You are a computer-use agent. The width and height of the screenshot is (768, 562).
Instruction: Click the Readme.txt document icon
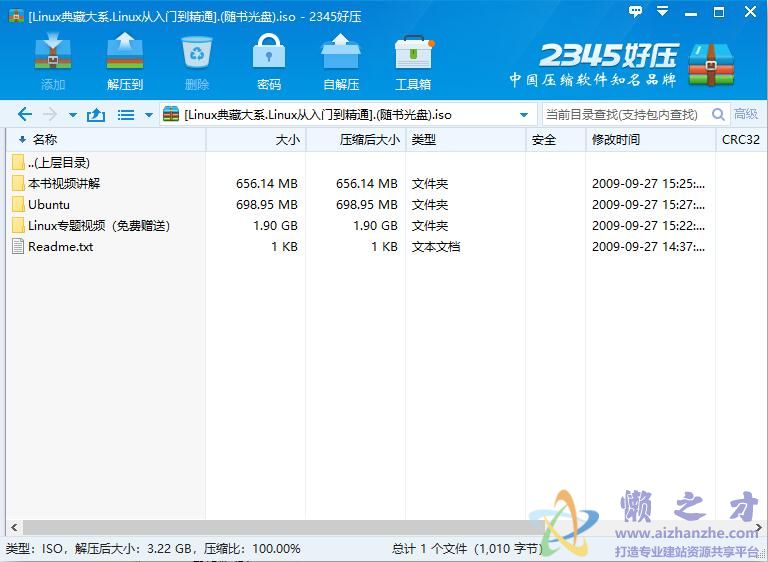click(x=18, y=246)
